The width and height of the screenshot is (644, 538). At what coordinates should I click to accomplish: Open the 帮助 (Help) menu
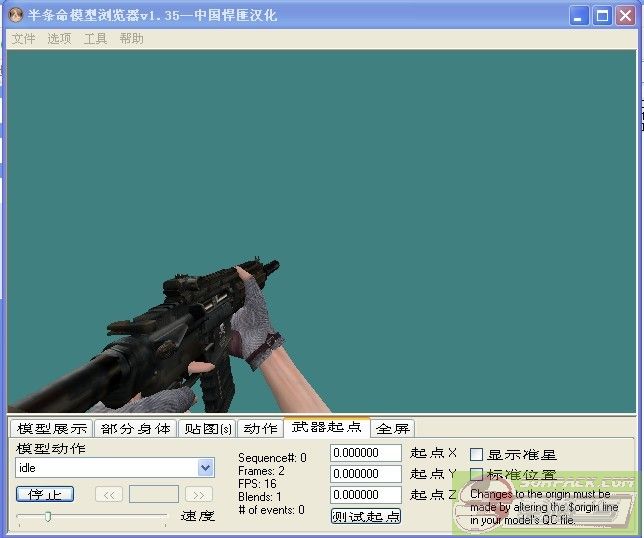tap(131, 39)
